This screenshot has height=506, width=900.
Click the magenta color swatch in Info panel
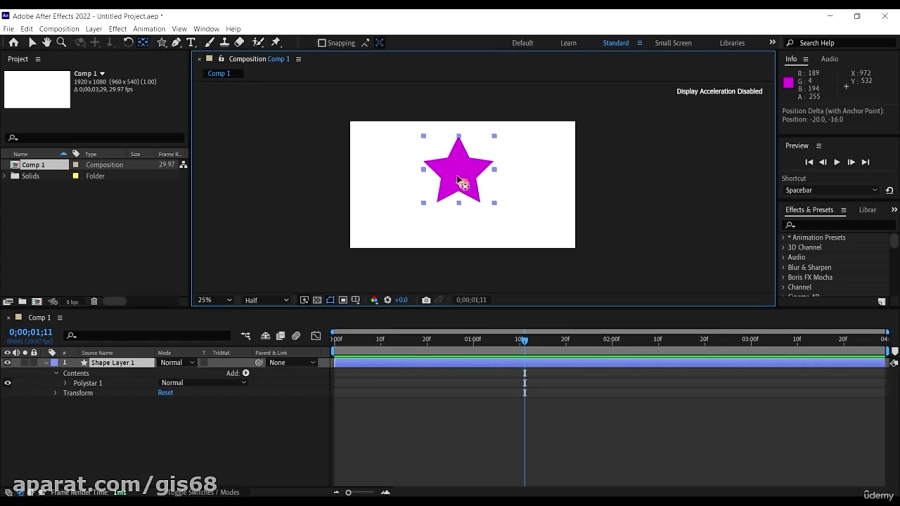pyautogui.click(x=788, y=83)
